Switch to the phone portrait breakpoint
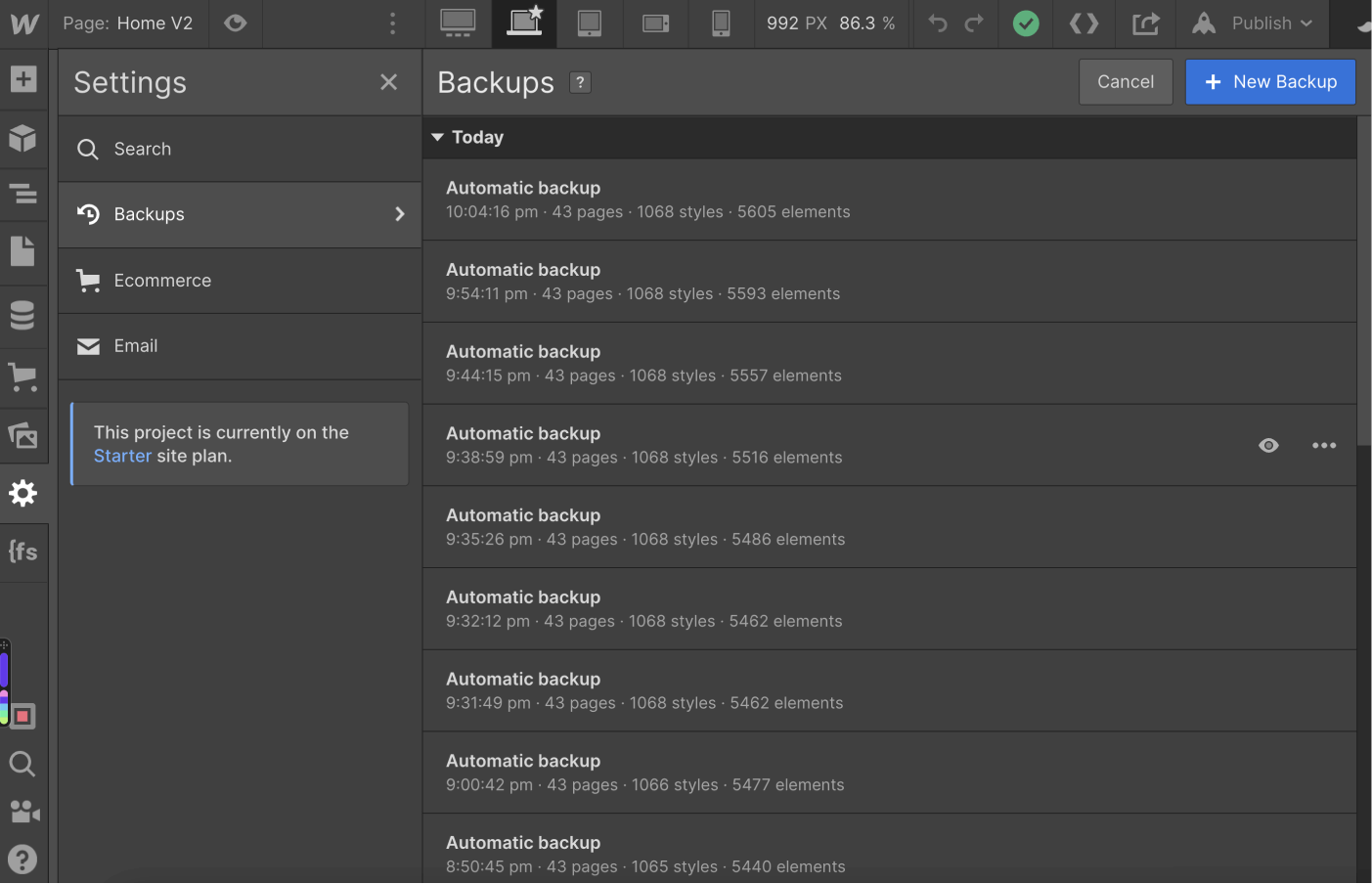This screenshot has height=884, width=1372. pos(721,23)
